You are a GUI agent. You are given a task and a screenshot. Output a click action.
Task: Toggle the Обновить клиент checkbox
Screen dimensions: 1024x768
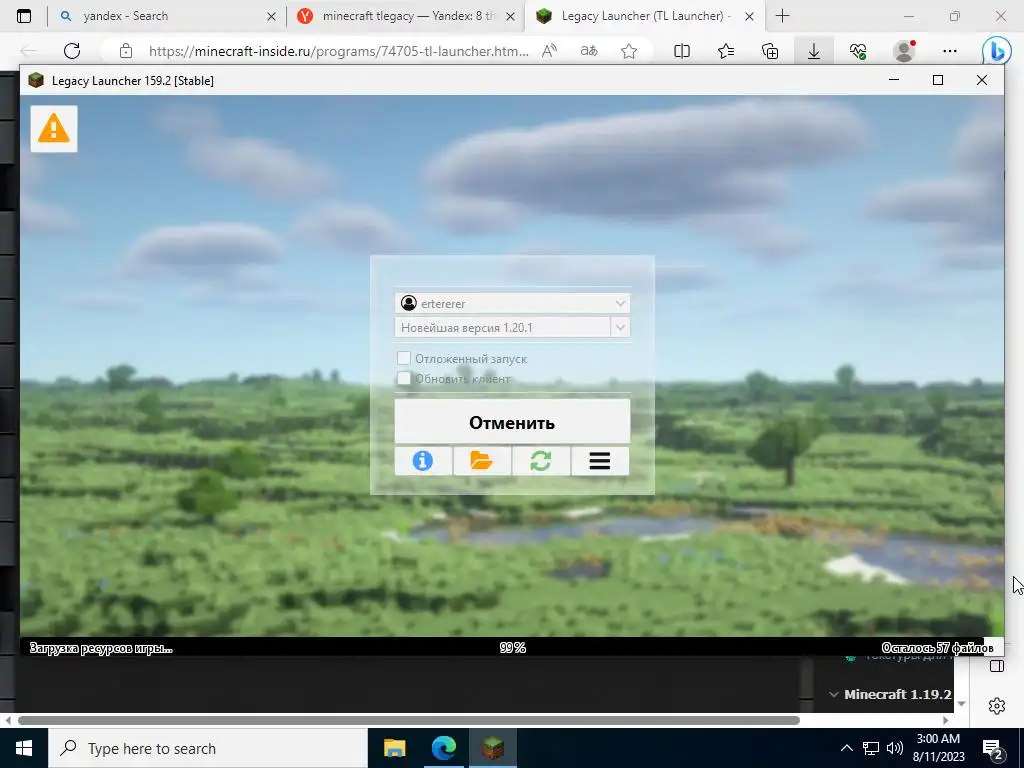tap(404, 378)
